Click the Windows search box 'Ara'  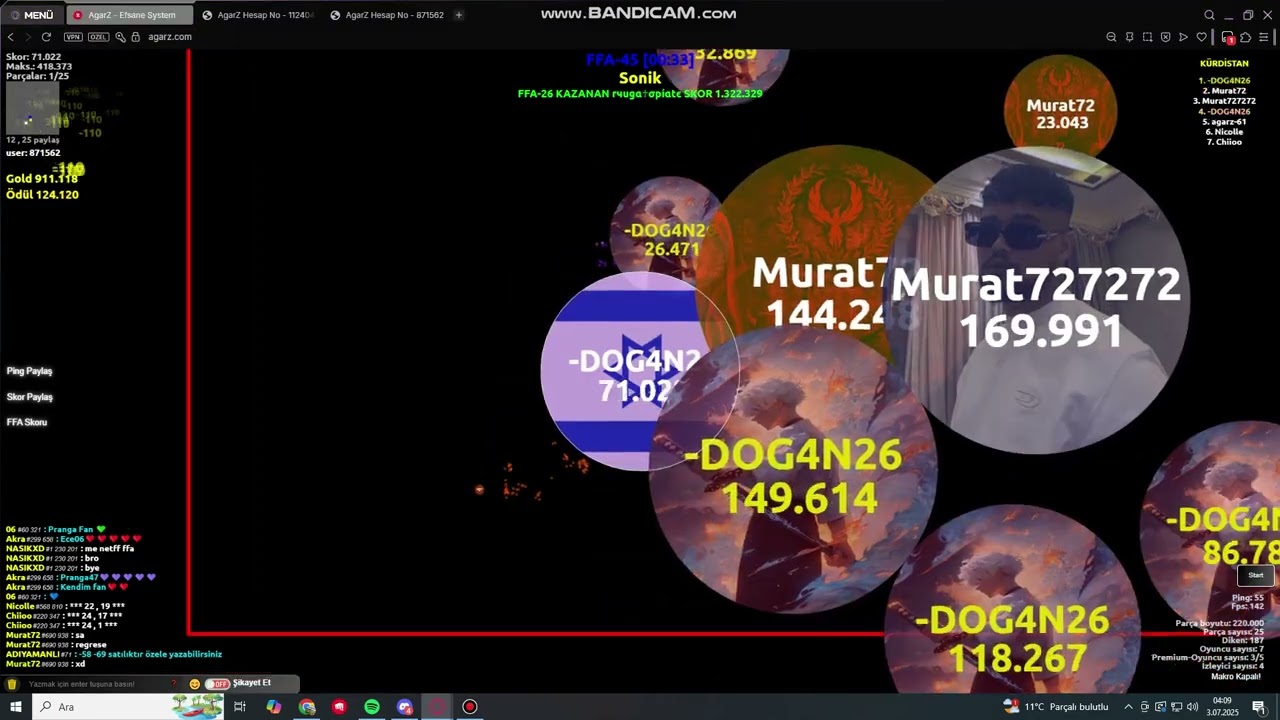pyautogui.click(x=130, y=707)
